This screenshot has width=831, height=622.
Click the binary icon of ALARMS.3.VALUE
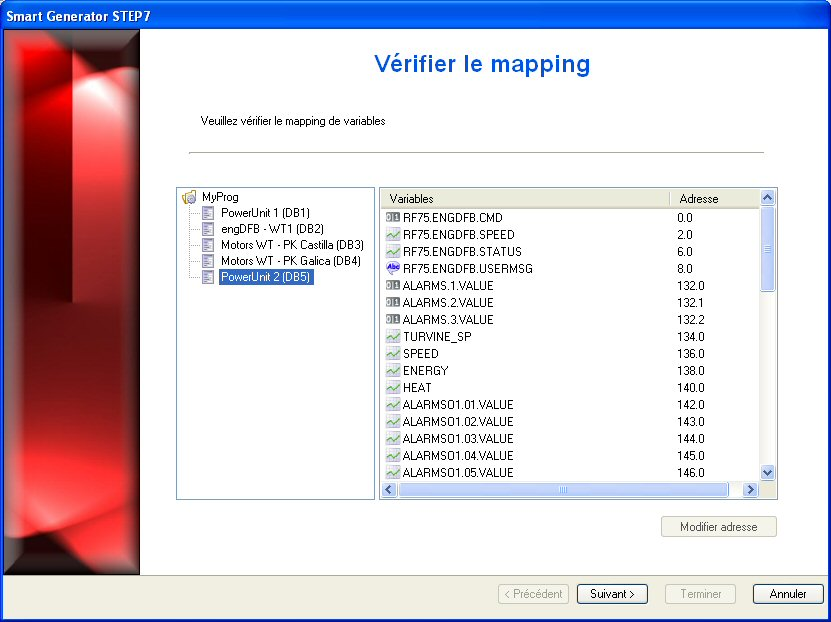pos(393,319)
